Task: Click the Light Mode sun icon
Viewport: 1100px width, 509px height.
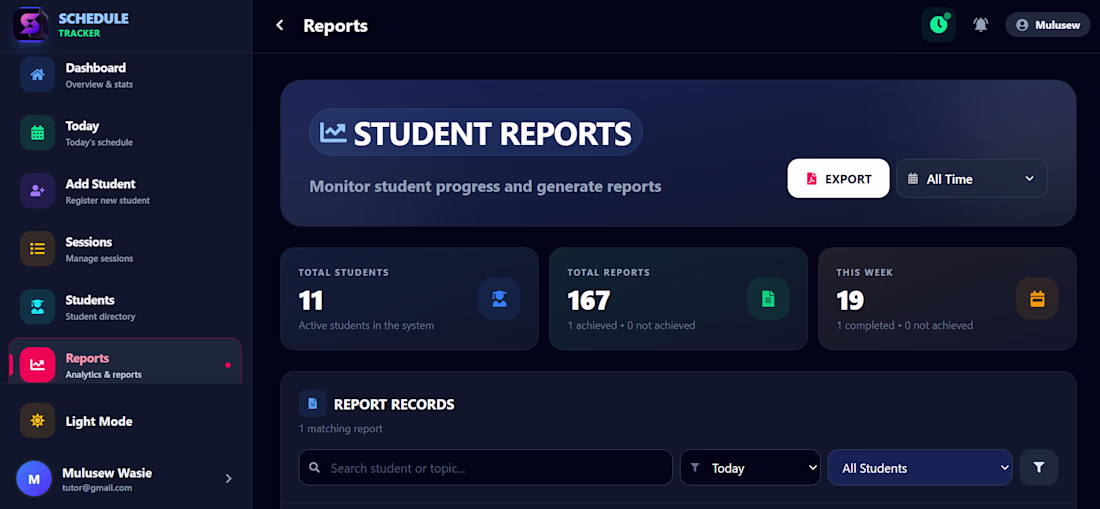Action: [x=37, y=421]
